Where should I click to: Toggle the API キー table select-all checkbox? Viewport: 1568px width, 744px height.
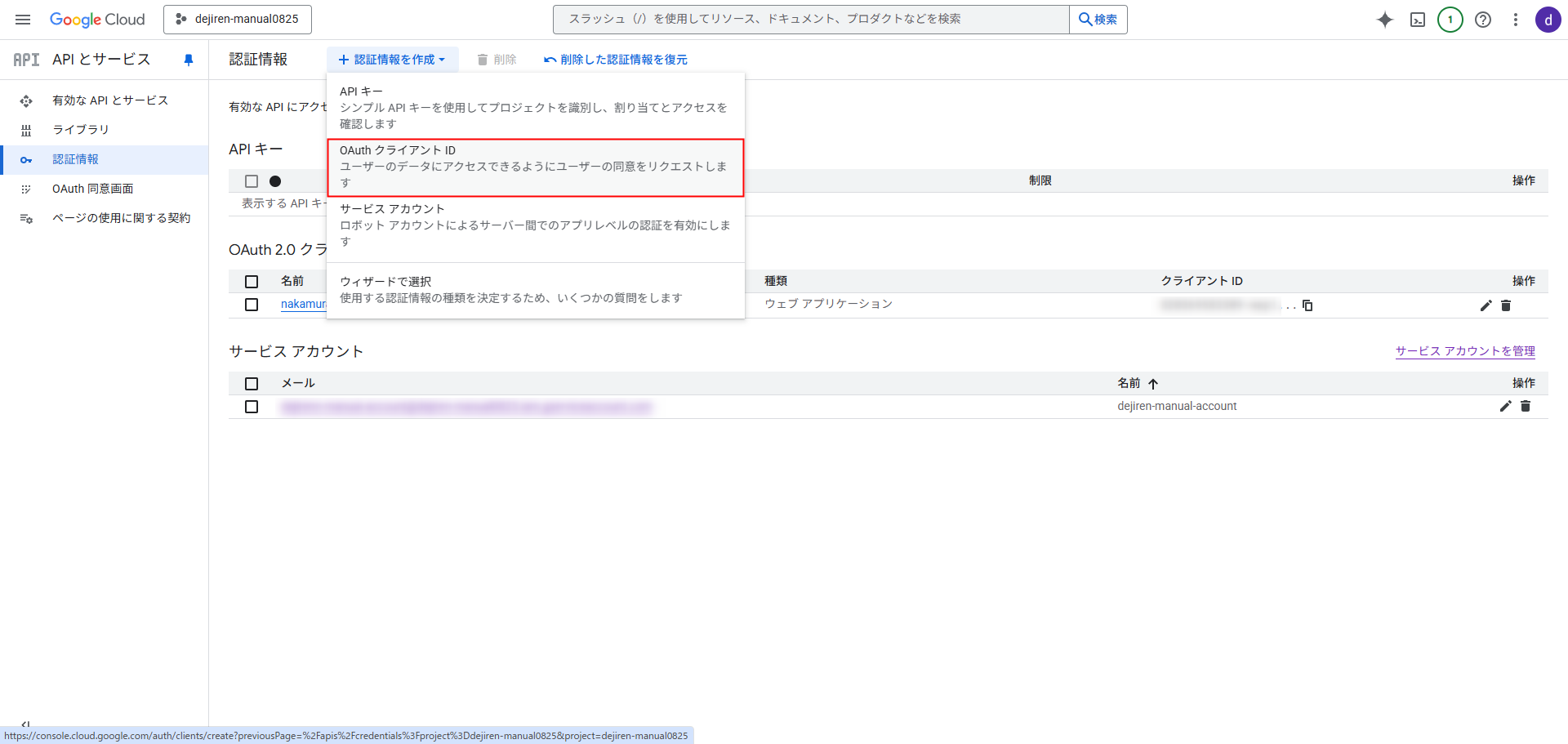(x=252, y=181)
